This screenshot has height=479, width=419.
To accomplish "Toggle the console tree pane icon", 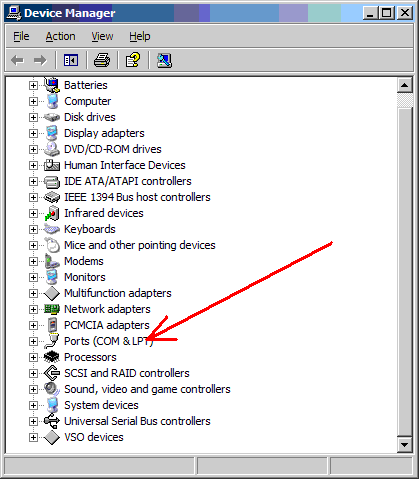I will coord(71,60).
